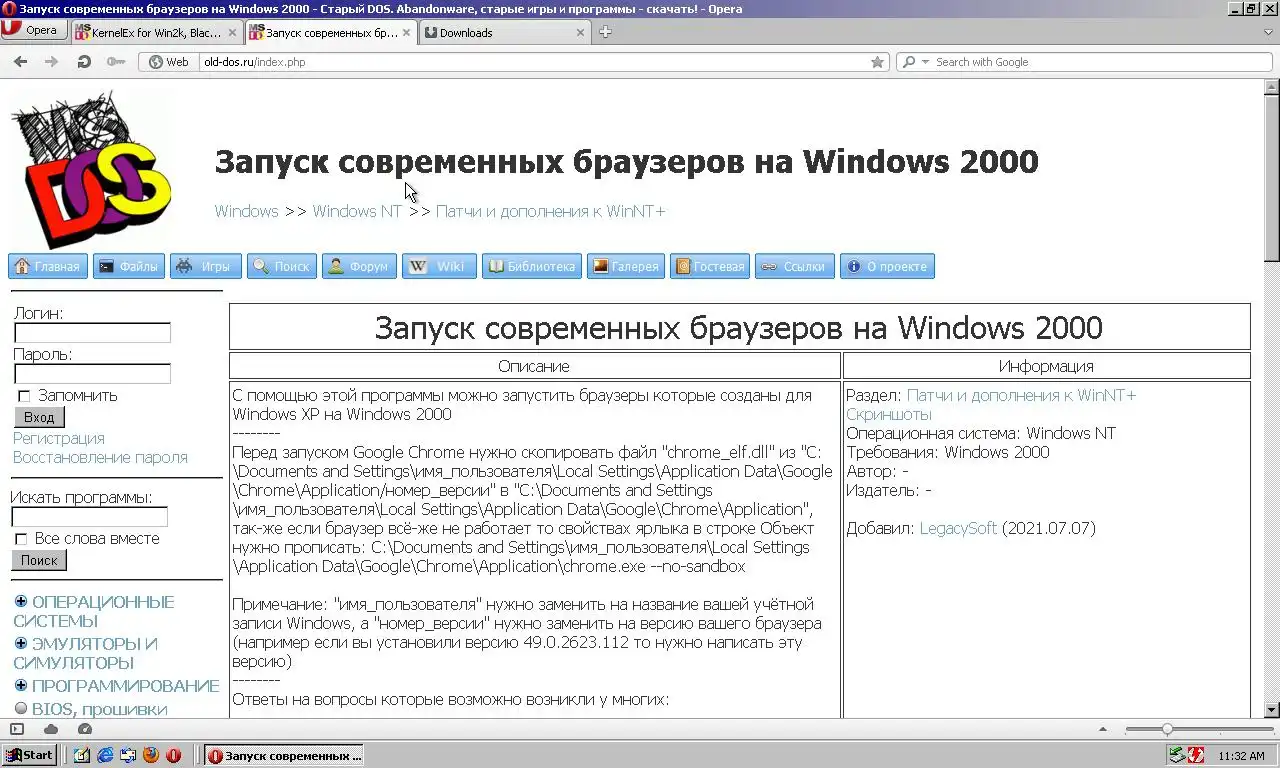This screenshot has width=1280, height=768.
Task: Open the Восстановление пароля link
Action: click(x=100, y=457)
